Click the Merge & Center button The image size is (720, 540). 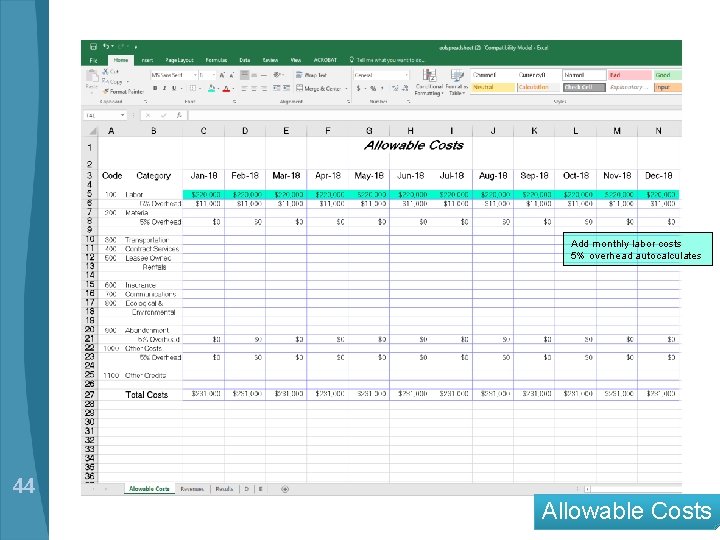point(319,88)
